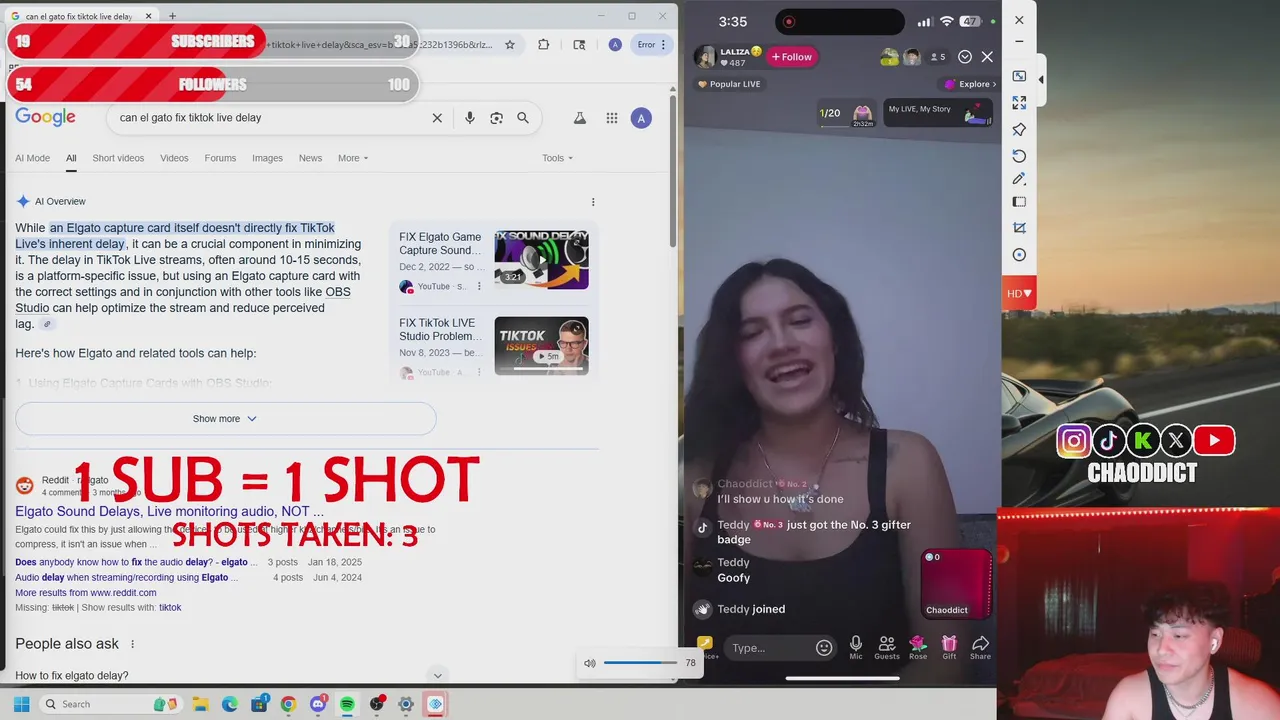Viewport: 1280px width, 720px height.
Task: Start Google voice search with the microphone icon
Action: point(469,118)
